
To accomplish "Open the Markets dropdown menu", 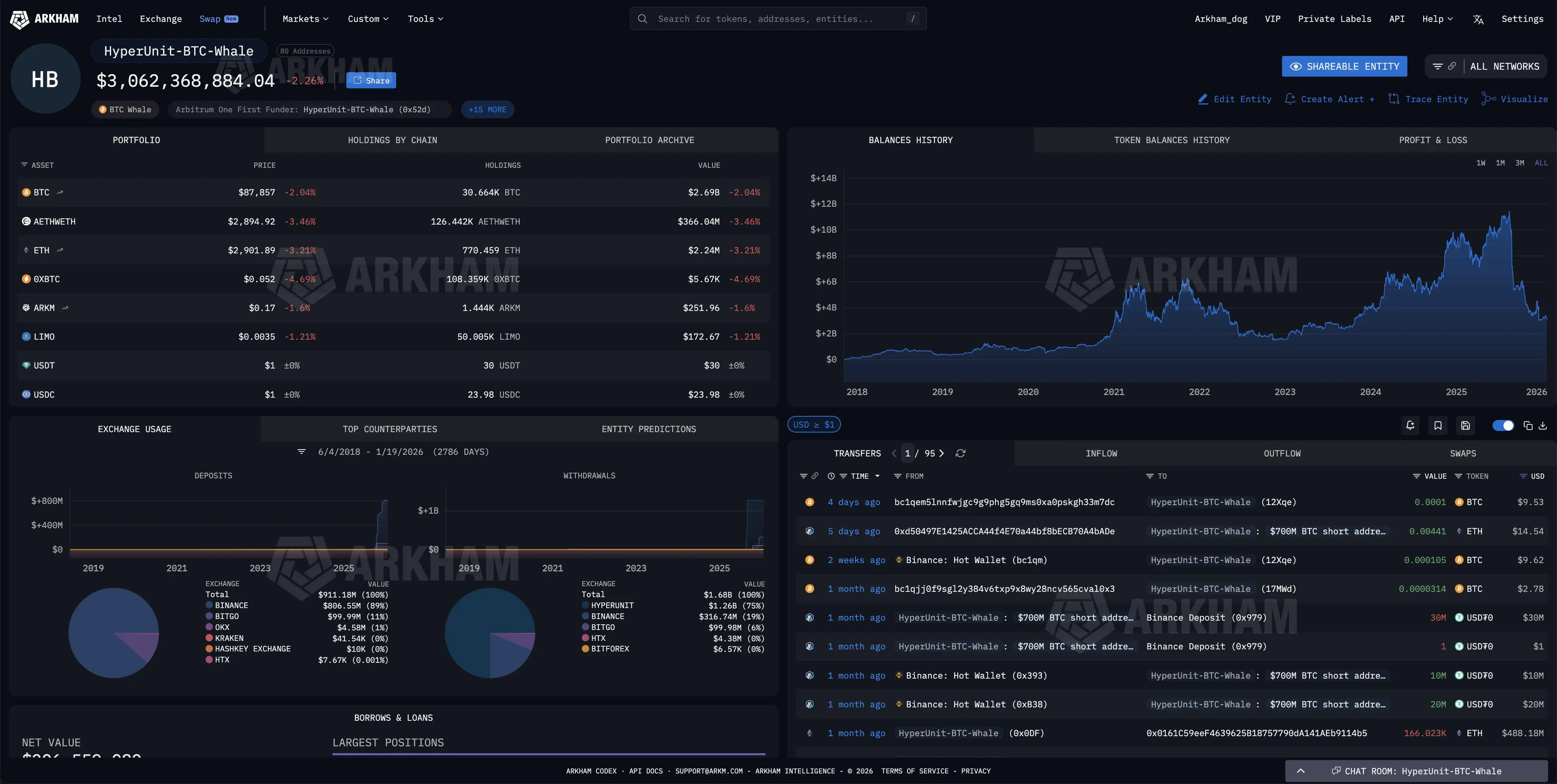I will 305,19.
